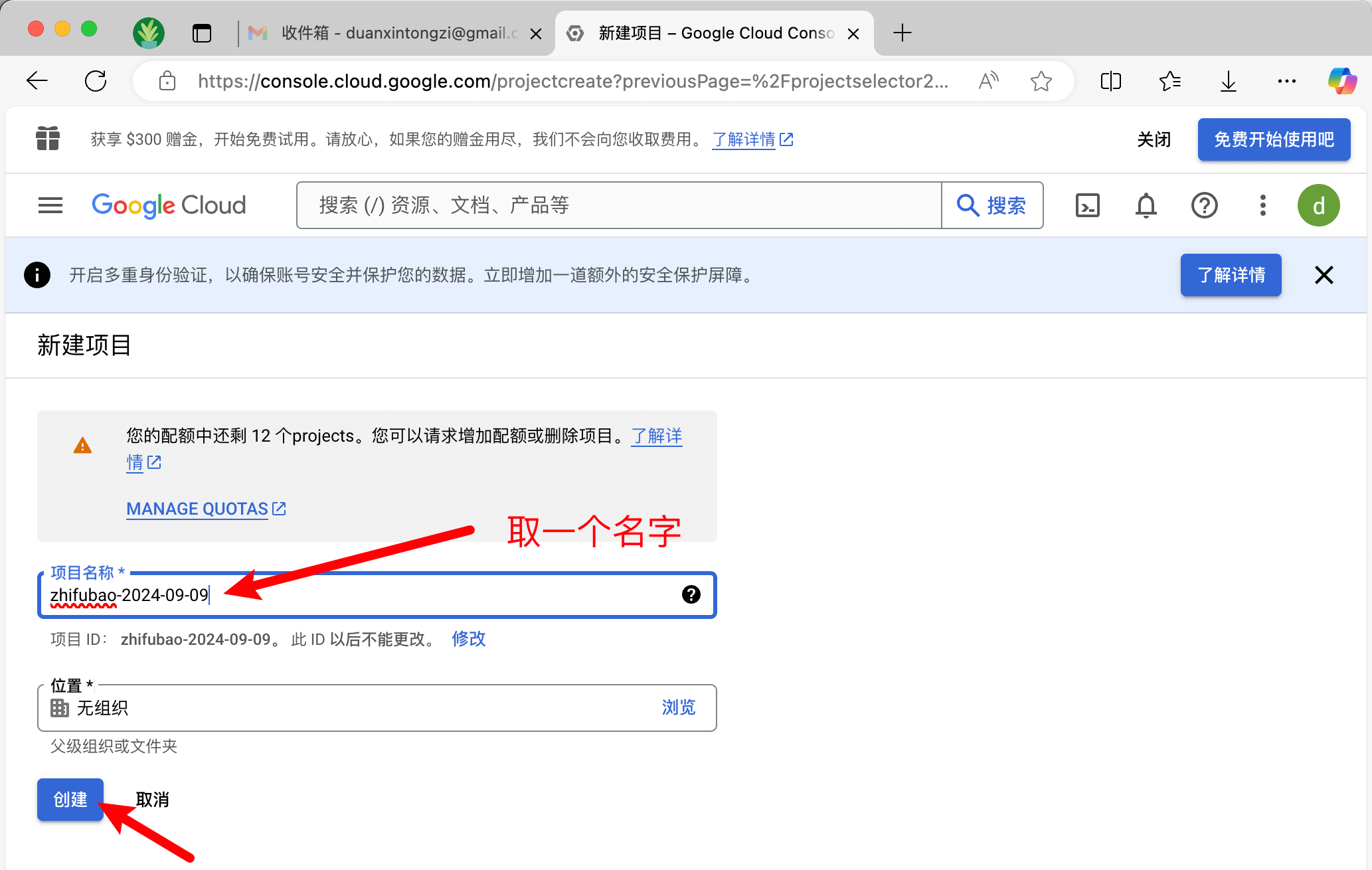1372x870 pixels.
Task: Click the green account avatar 'd'
Action: point(1318,205)
